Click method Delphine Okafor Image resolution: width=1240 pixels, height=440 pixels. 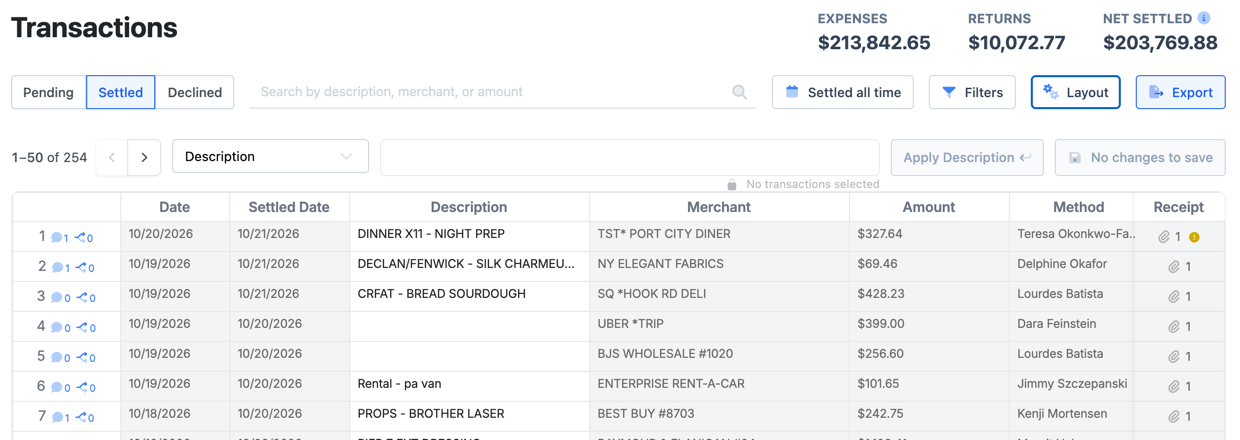[1062, 264]
